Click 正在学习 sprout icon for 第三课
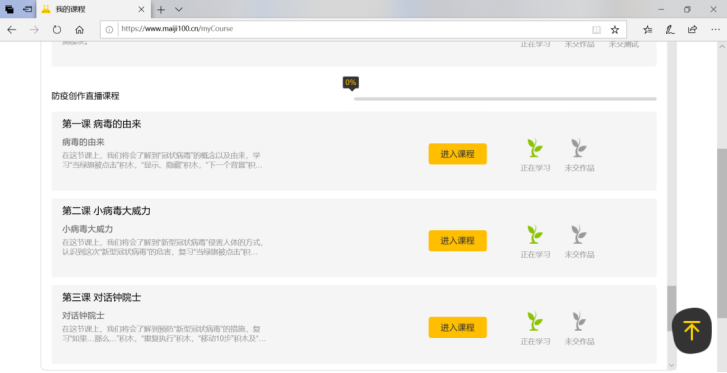The height and width of the screenshot is (373, 727). (x=535, y=322)
